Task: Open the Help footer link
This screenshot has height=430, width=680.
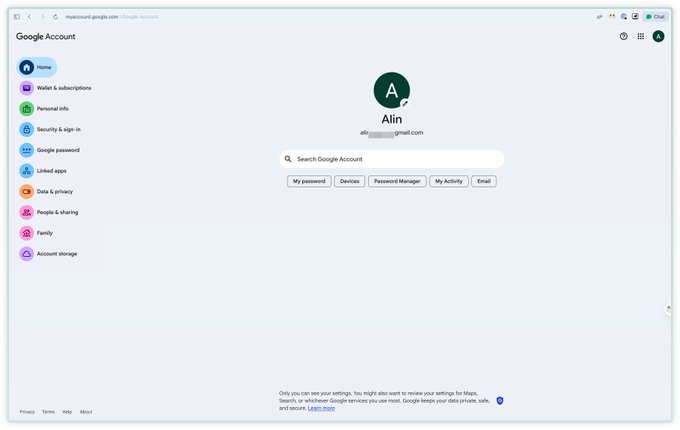Action: pyautogui.click(x=67, y=412)
